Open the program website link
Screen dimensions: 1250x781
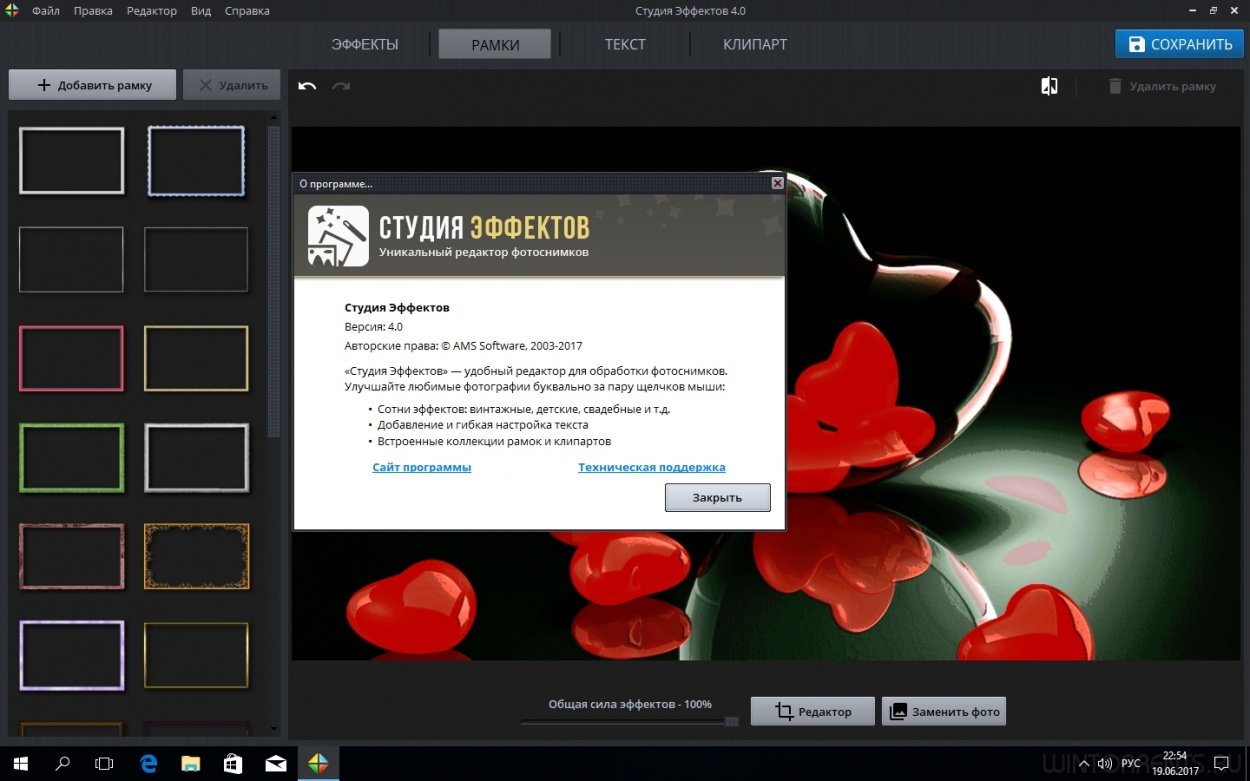point(421,467)
